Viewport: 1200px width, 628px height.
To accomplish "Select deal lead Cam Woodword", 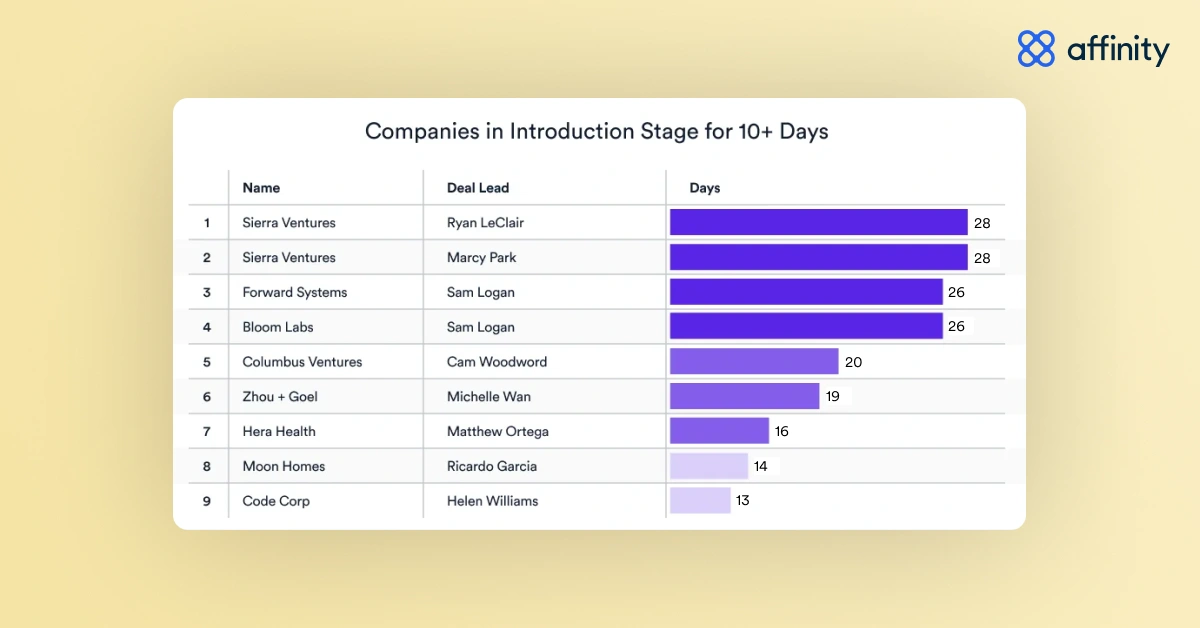I will (x=497, y=362).
